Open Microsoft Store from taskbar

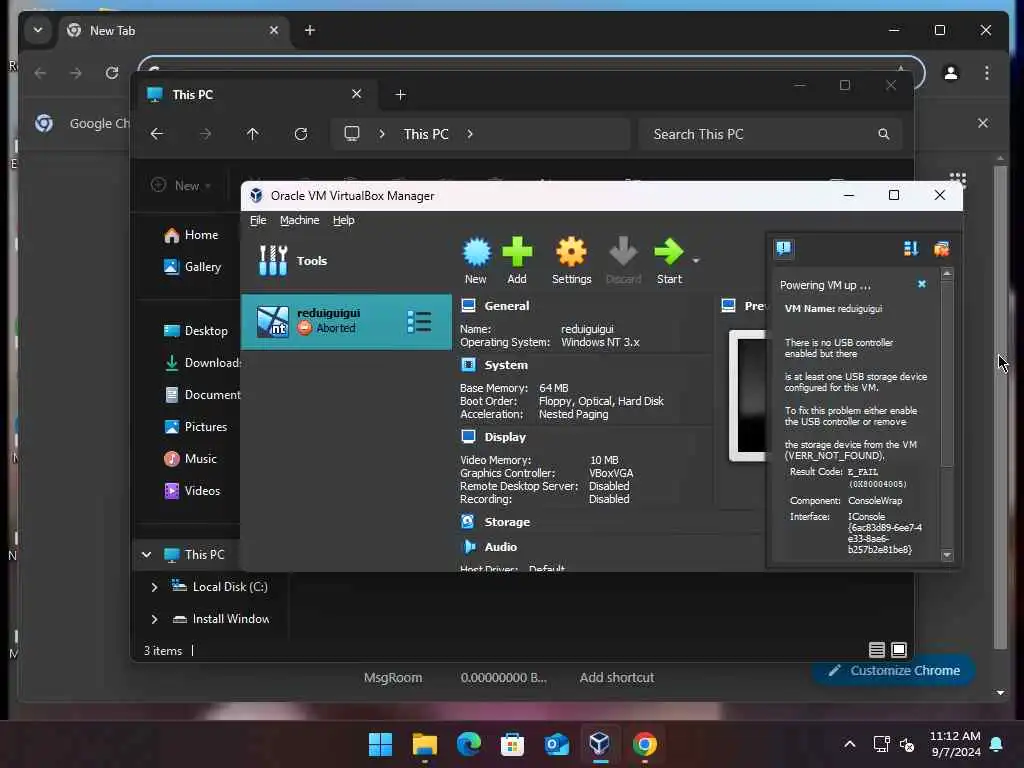tap(512, 744)
